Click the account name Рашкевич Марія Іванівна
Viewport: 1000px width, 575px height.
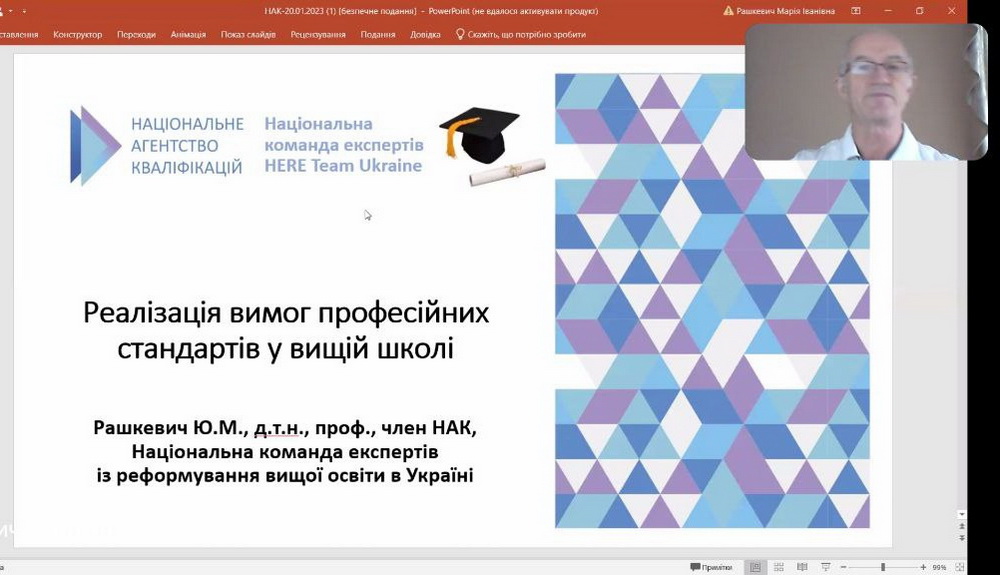785,11
